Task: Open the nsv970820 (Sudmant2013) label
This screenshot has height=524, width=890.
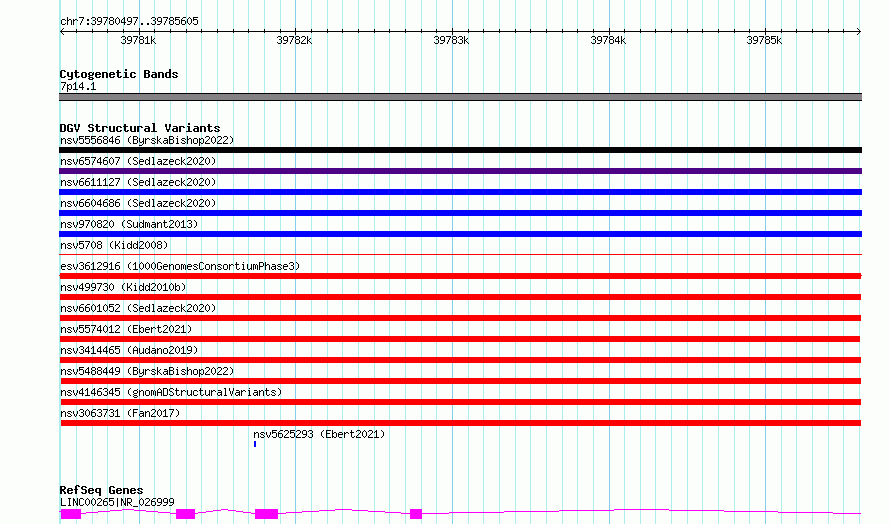Action: pyautogui.click(x=129, y=224)
